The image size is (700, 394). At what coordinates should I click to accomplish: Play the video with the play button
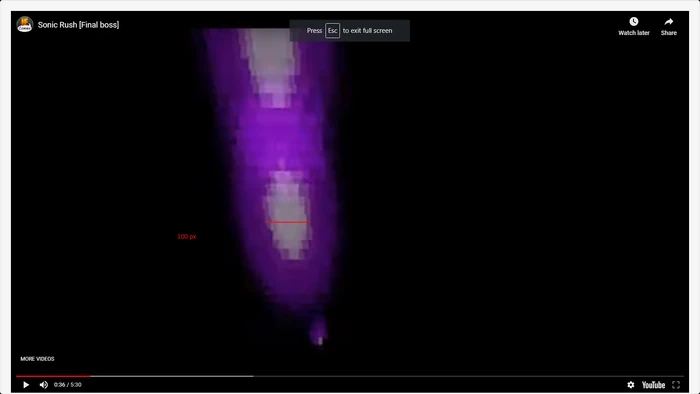tap(26, 385)
